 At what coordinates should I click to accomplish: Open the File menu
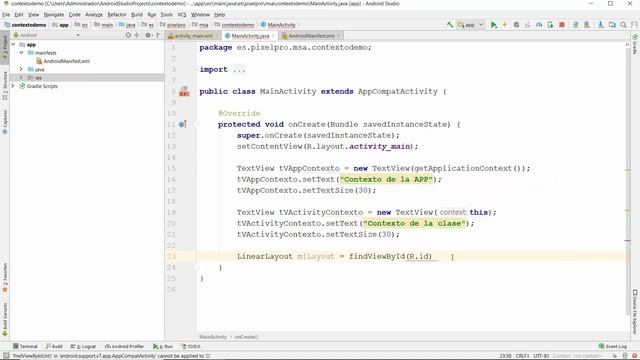[6, 14]
